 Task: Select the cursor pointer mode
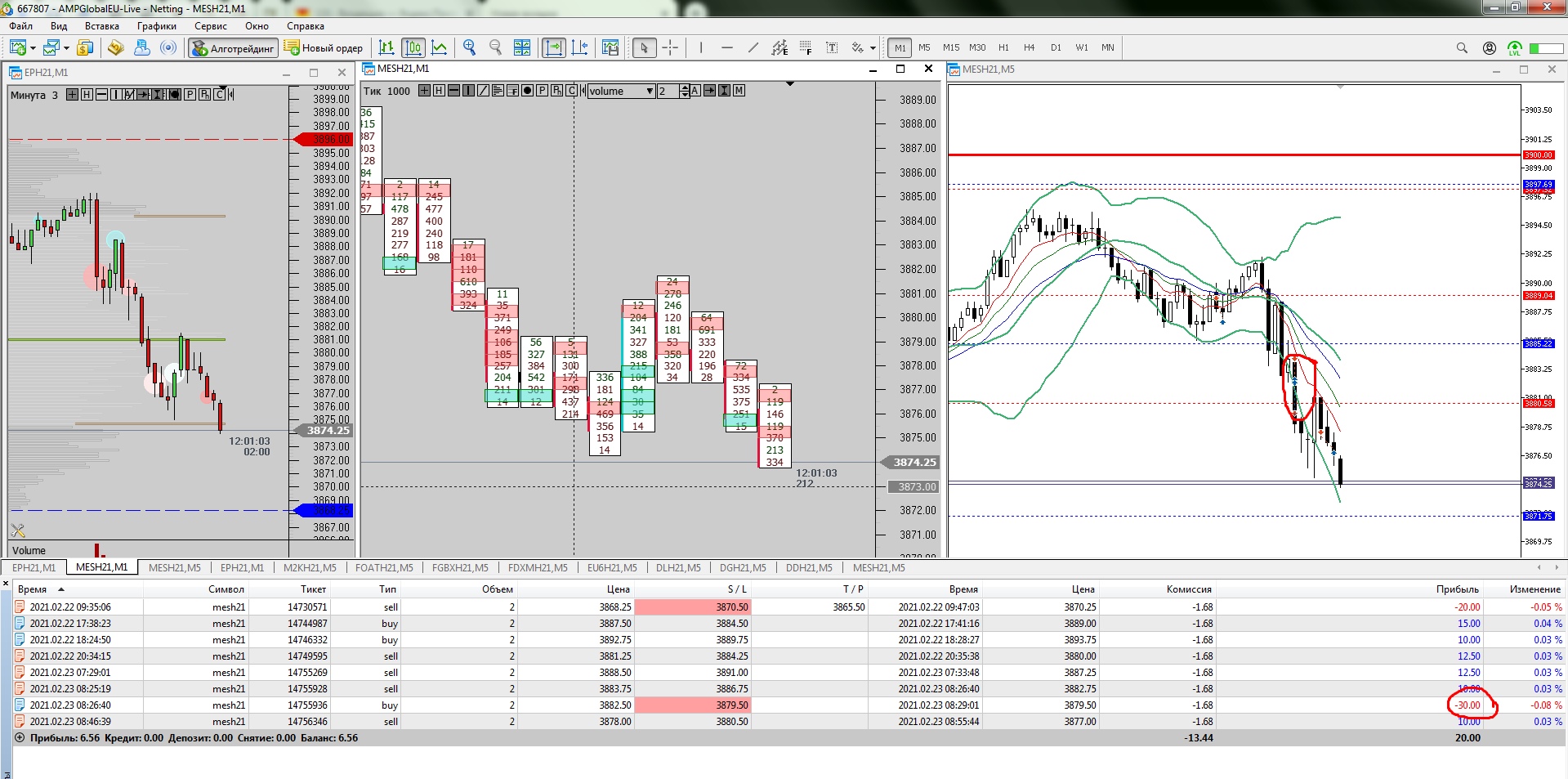coord(644,47)
